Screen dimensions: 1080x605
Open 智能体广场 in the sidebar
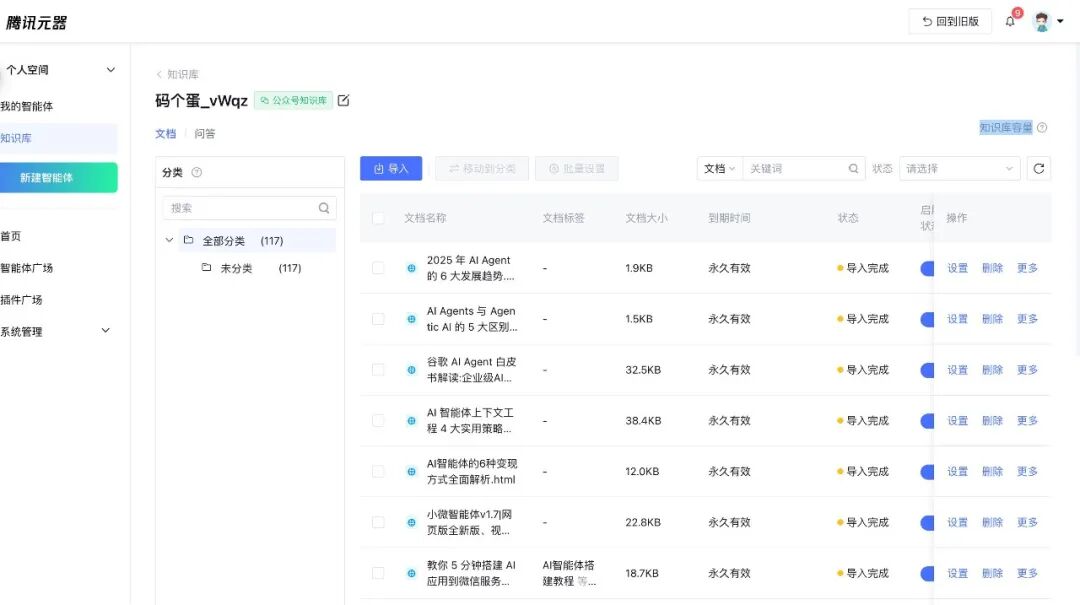27,268
